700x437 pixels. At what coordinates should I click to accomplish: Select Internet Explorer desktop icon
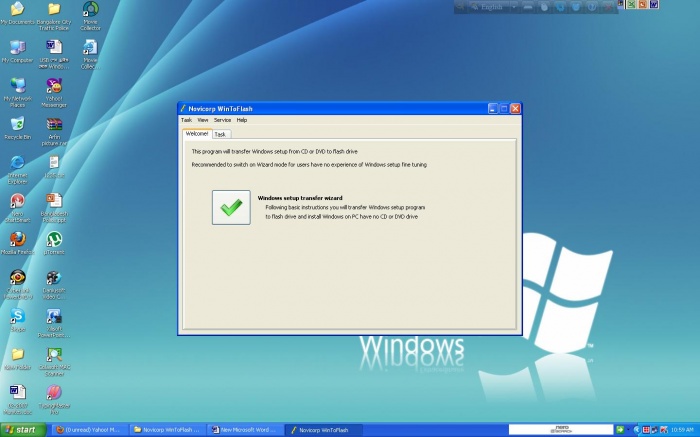point(17,170)
